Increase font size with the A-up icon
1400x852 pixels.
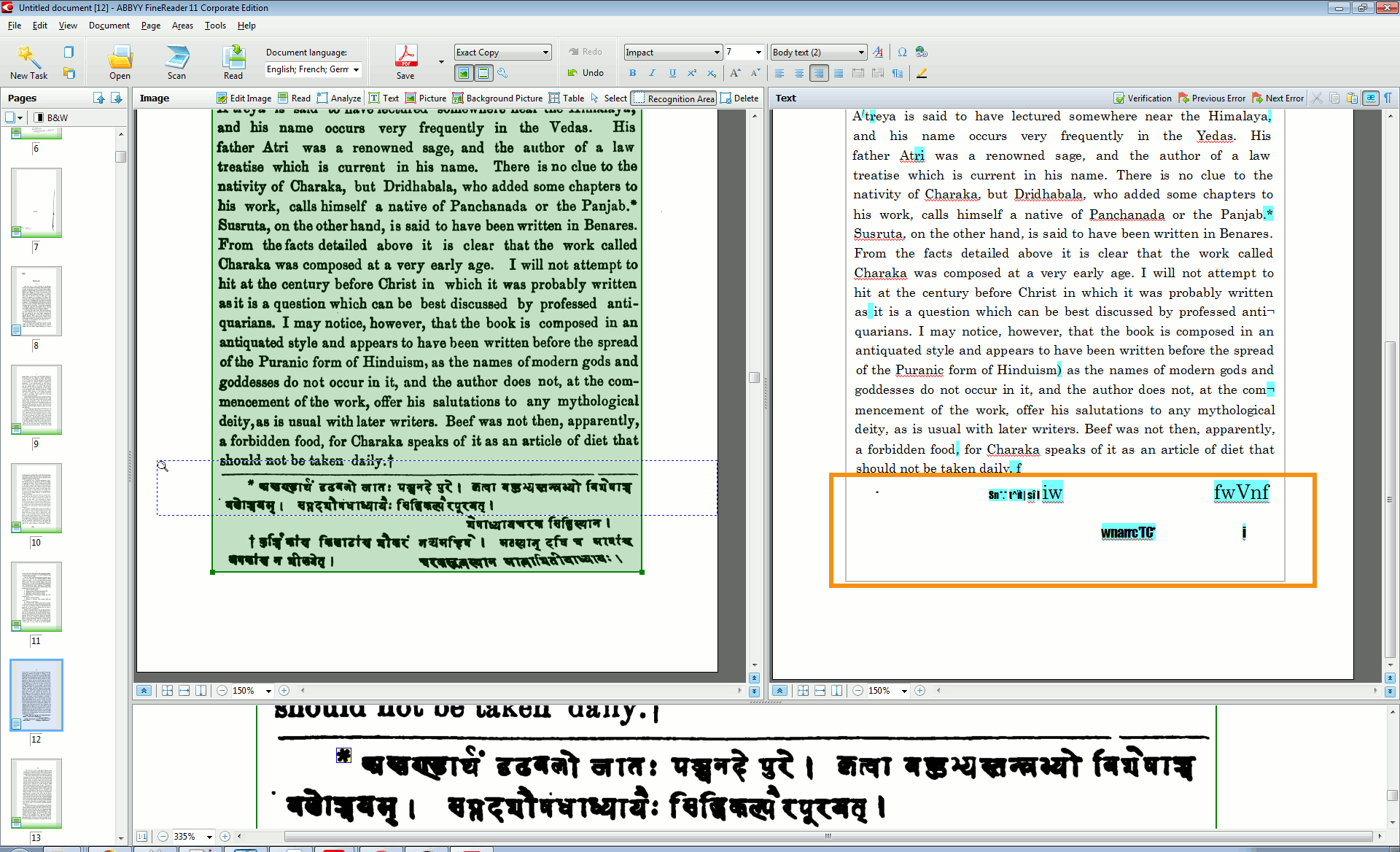[x=735, y=73]
